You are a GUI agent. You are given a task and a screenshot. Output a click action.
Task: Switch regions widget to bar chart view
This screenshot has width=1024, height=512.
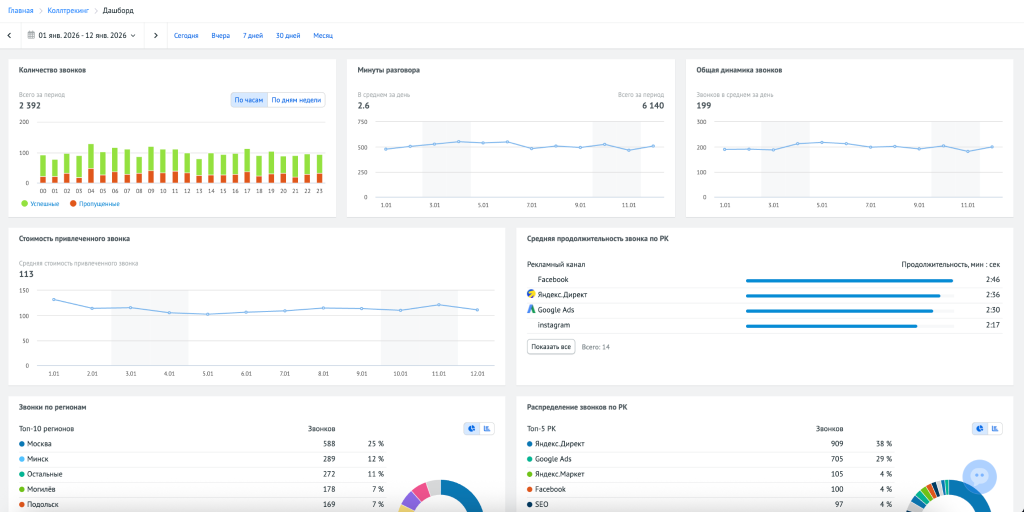487,428
